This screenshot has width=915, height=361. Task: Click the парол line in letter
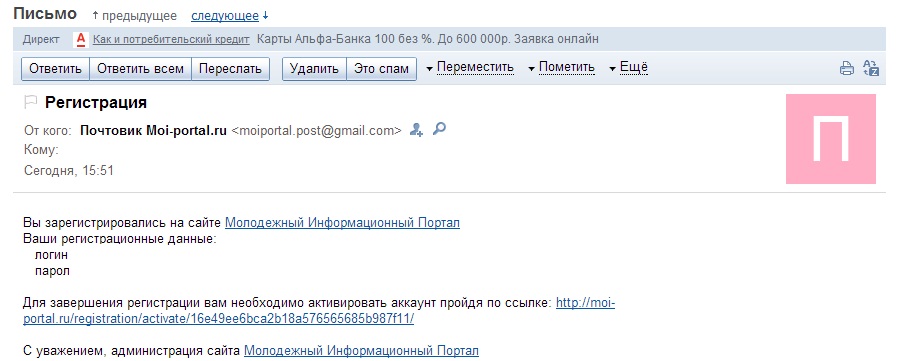[53, 271]
